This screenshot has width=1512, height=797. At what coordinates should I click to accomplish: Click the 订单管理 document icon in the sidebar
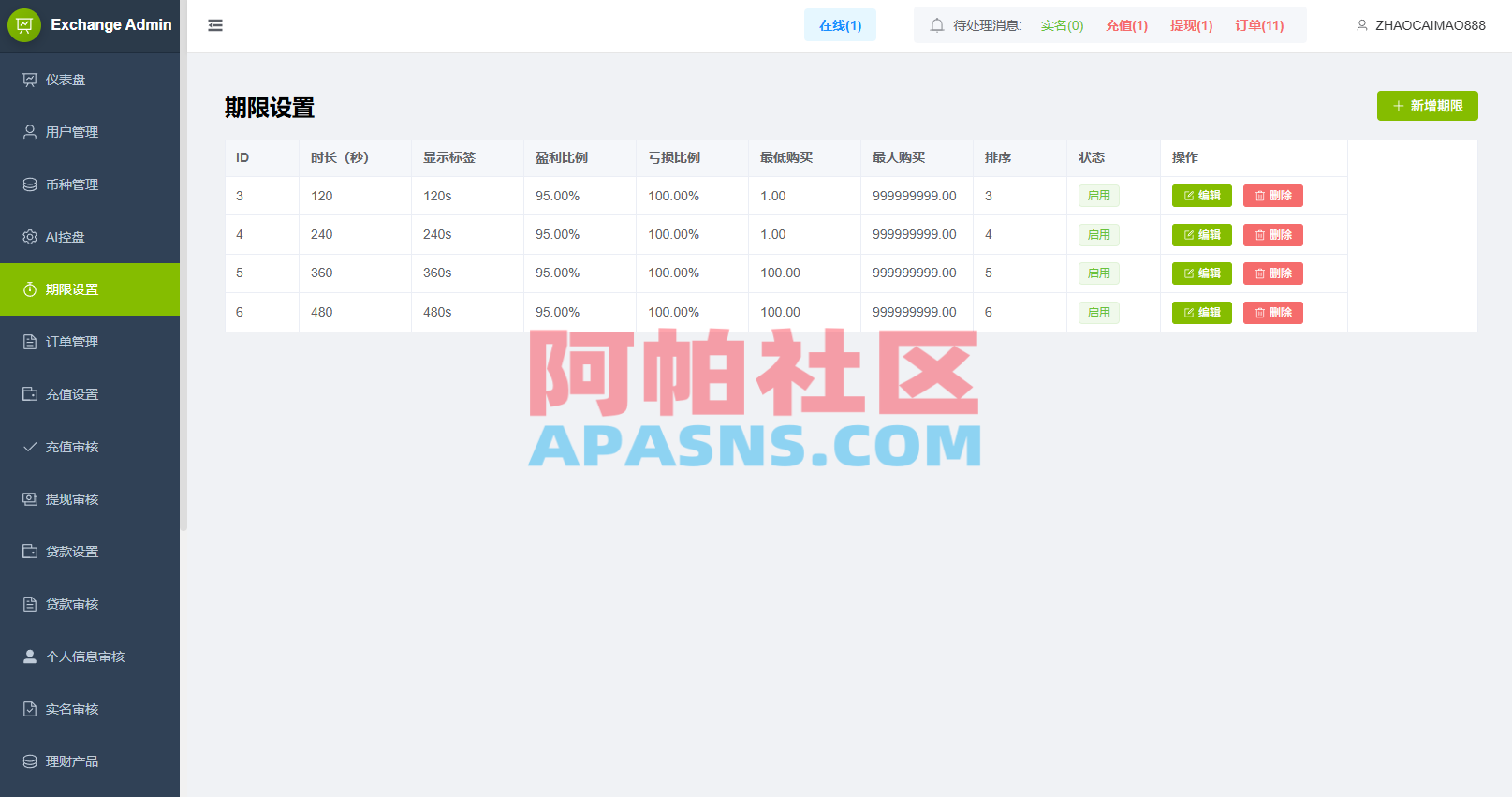(x=30, y=342)
